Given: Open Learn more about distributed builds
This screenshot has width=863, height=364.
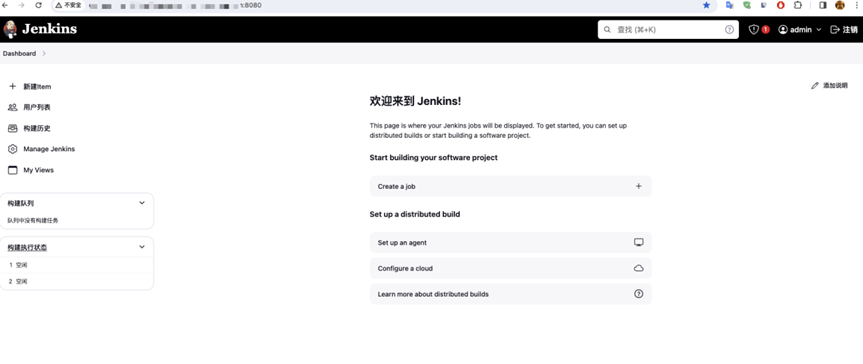Looking at the screenshot, I should (x=511, y=294).
